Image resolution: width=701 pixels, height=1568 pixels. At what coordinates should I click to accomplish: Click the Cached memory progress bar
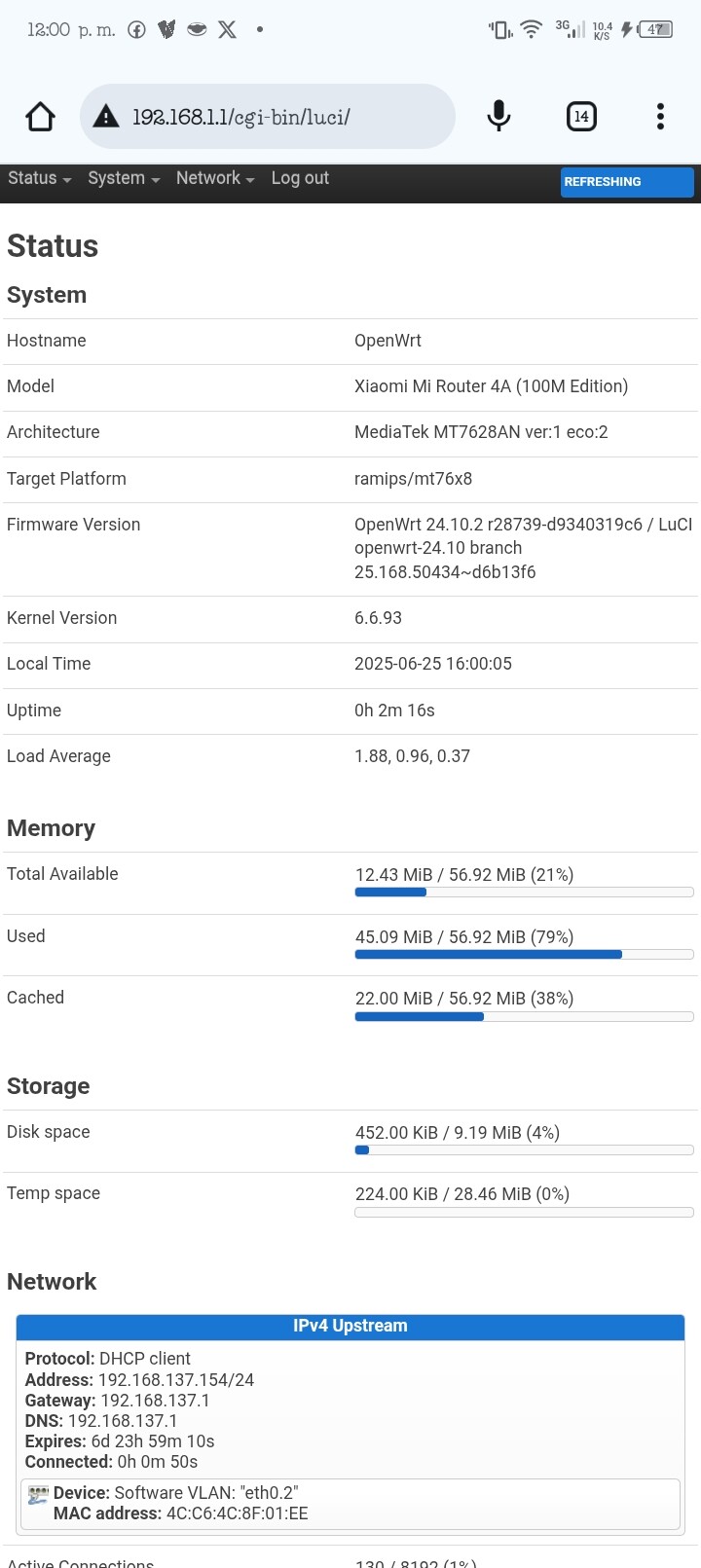pyautogui.click(x=524, y=1017)
